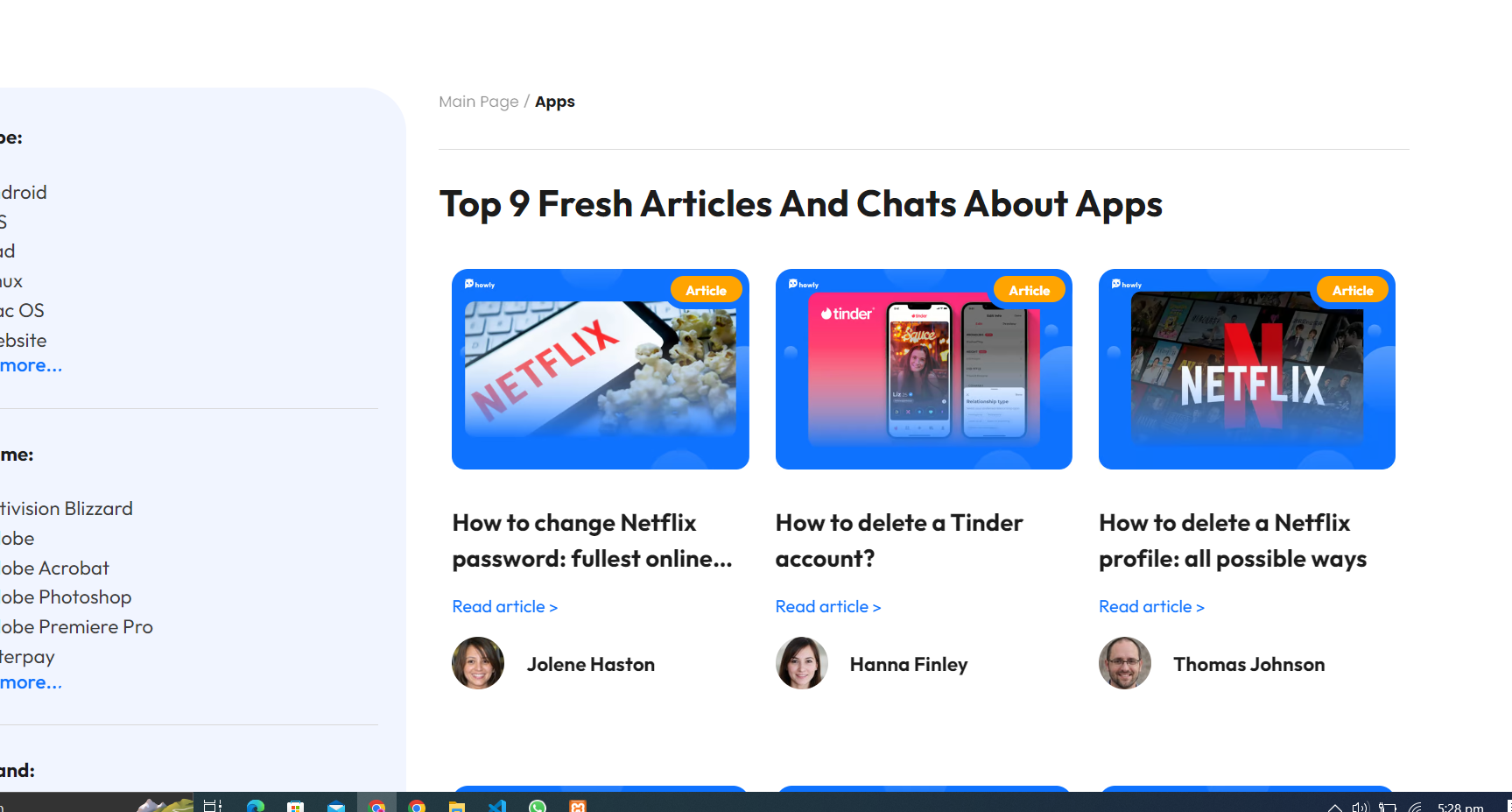Click the speaker volume tray icon
Image resolution: width=1512 pixels, height=812 pixels.
point(1360,807)
